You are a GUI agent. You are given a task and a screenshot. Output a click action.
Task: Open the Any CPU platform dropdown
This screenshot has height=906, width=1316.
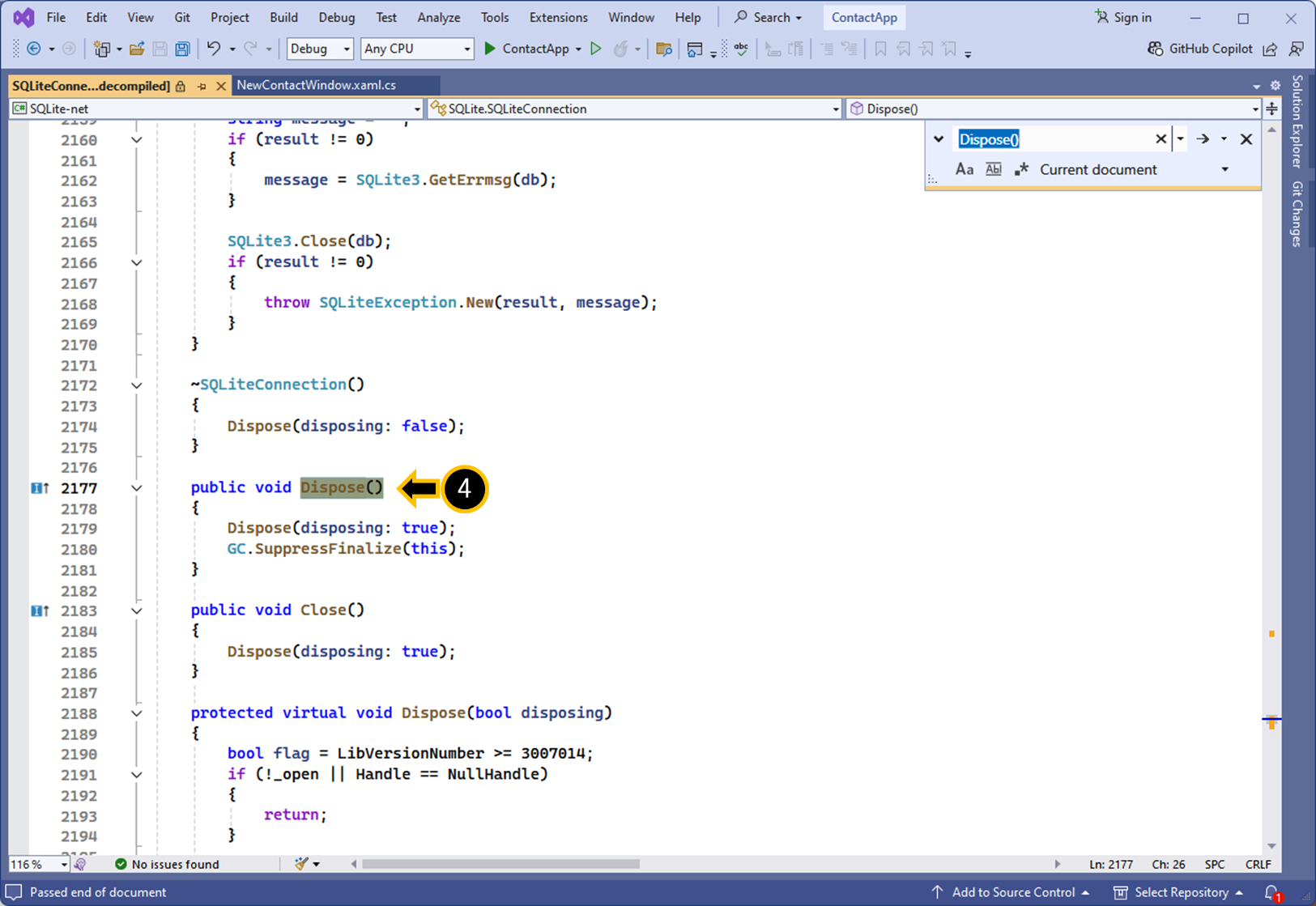(416, 49)
